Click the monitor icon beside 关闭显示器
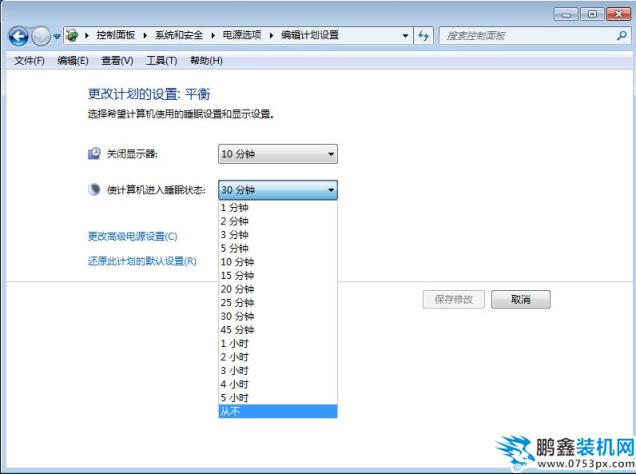The width and height of the screenshot is (636, 474). tap(94, 154)
